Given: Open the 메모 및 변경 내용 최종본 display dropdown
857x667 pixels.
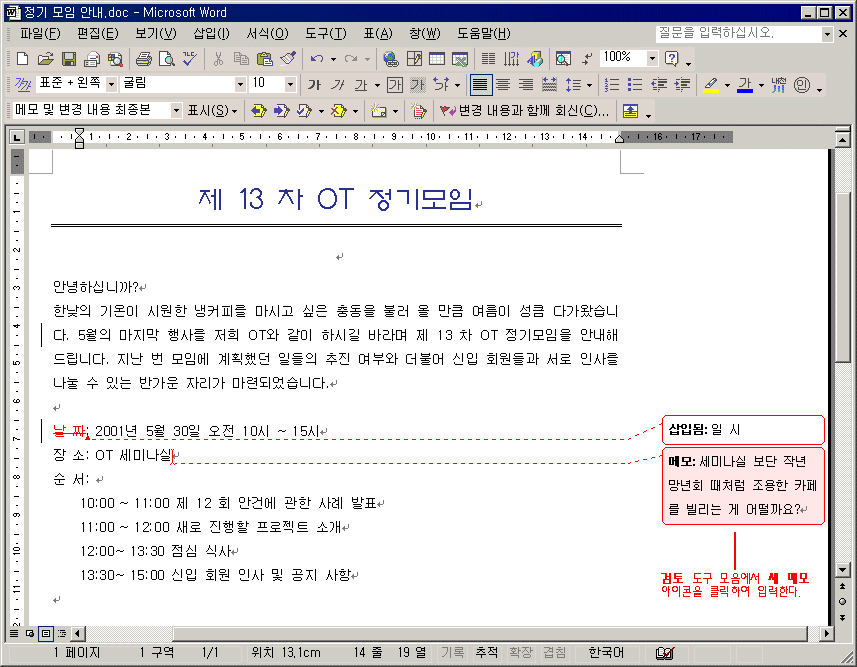Looking at the screenshot, I should (x=176, y=111).
